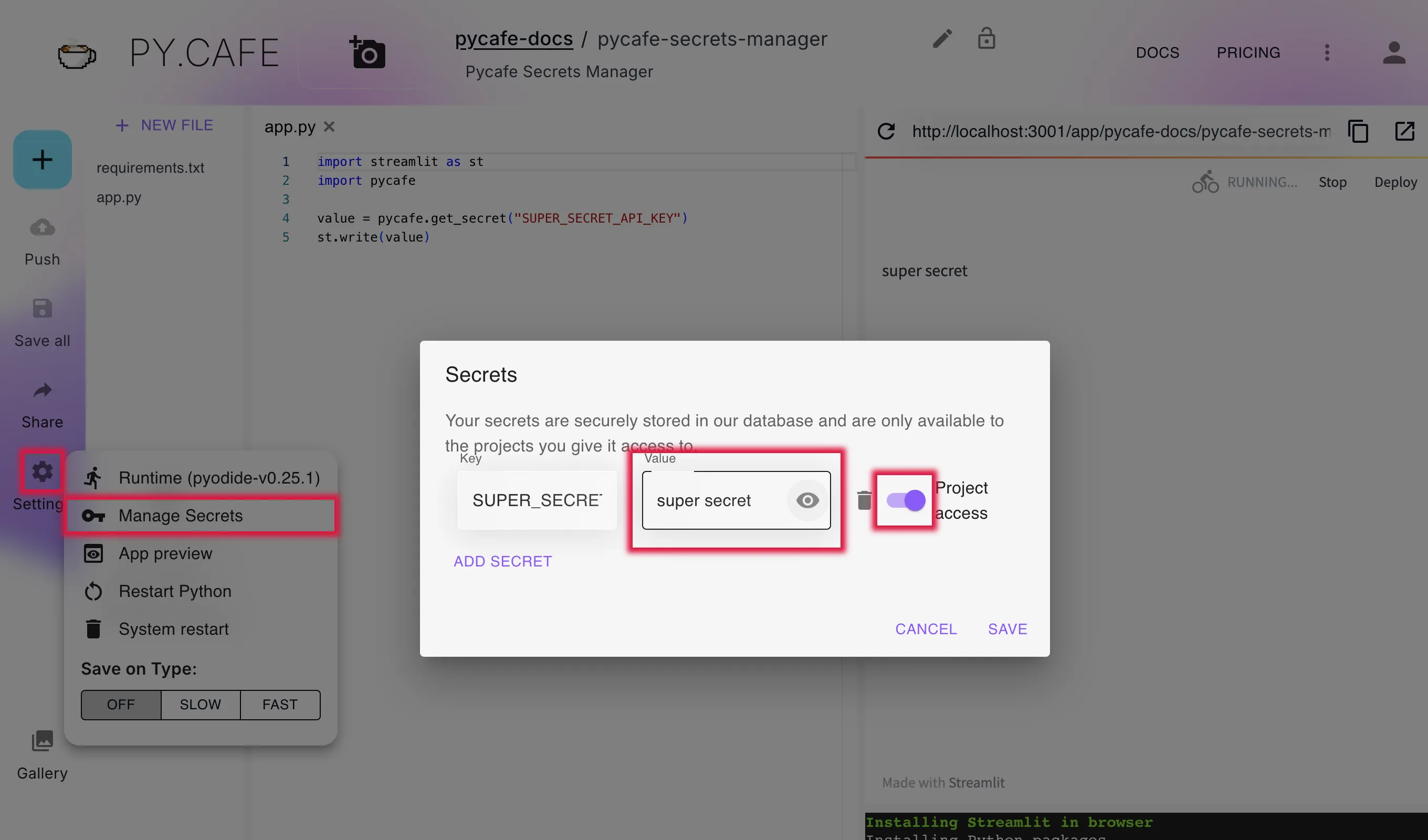Click the snapshot camera icon

pos(368,53)
